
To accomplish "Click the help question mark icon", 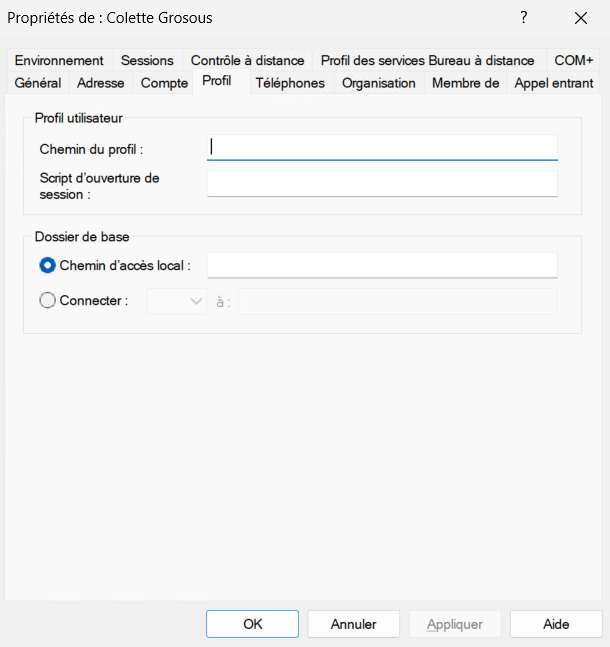I will coord(523,18).
